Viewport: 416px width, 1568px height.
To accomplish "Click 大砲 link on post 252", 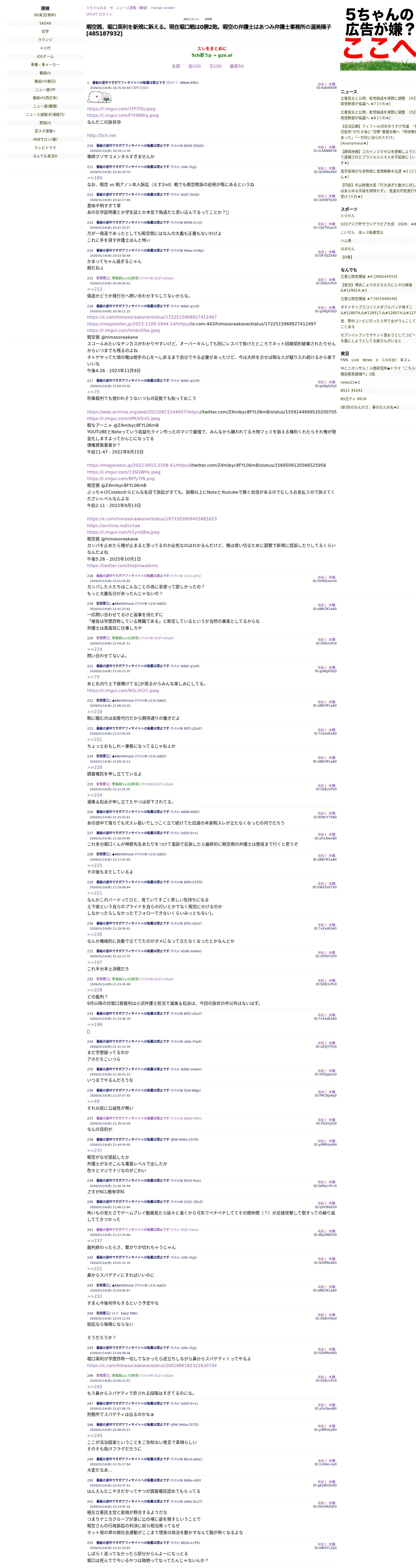I will [332, 1544].
